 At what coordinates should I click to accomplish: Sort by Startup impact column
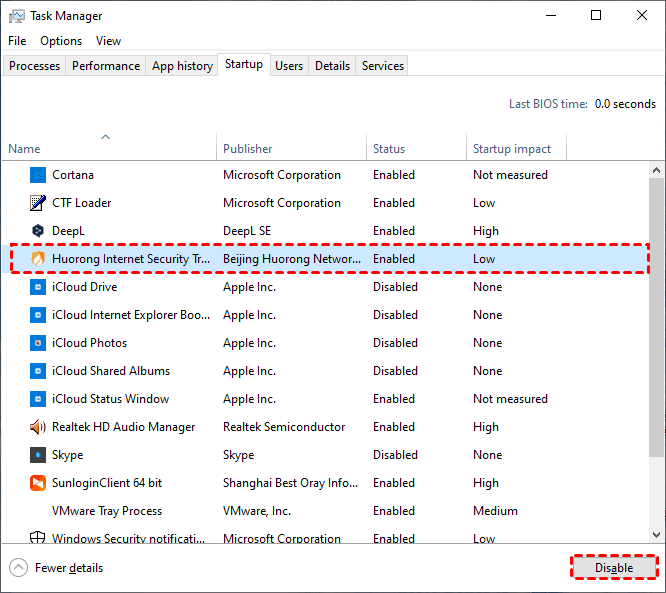coord(512,149)
